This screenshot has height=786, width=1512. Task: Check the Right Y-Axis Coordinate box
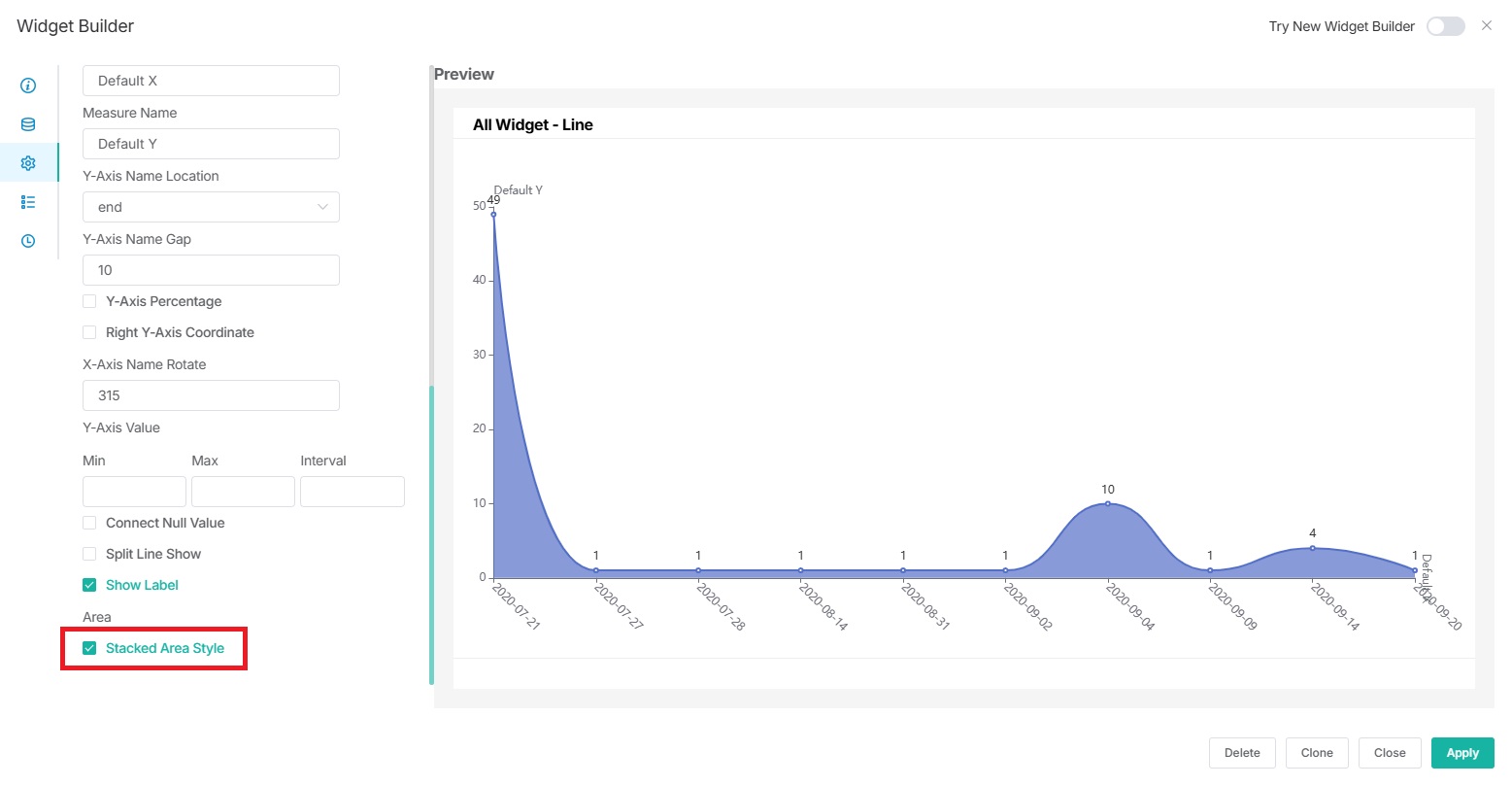click(x=89, y=332)
